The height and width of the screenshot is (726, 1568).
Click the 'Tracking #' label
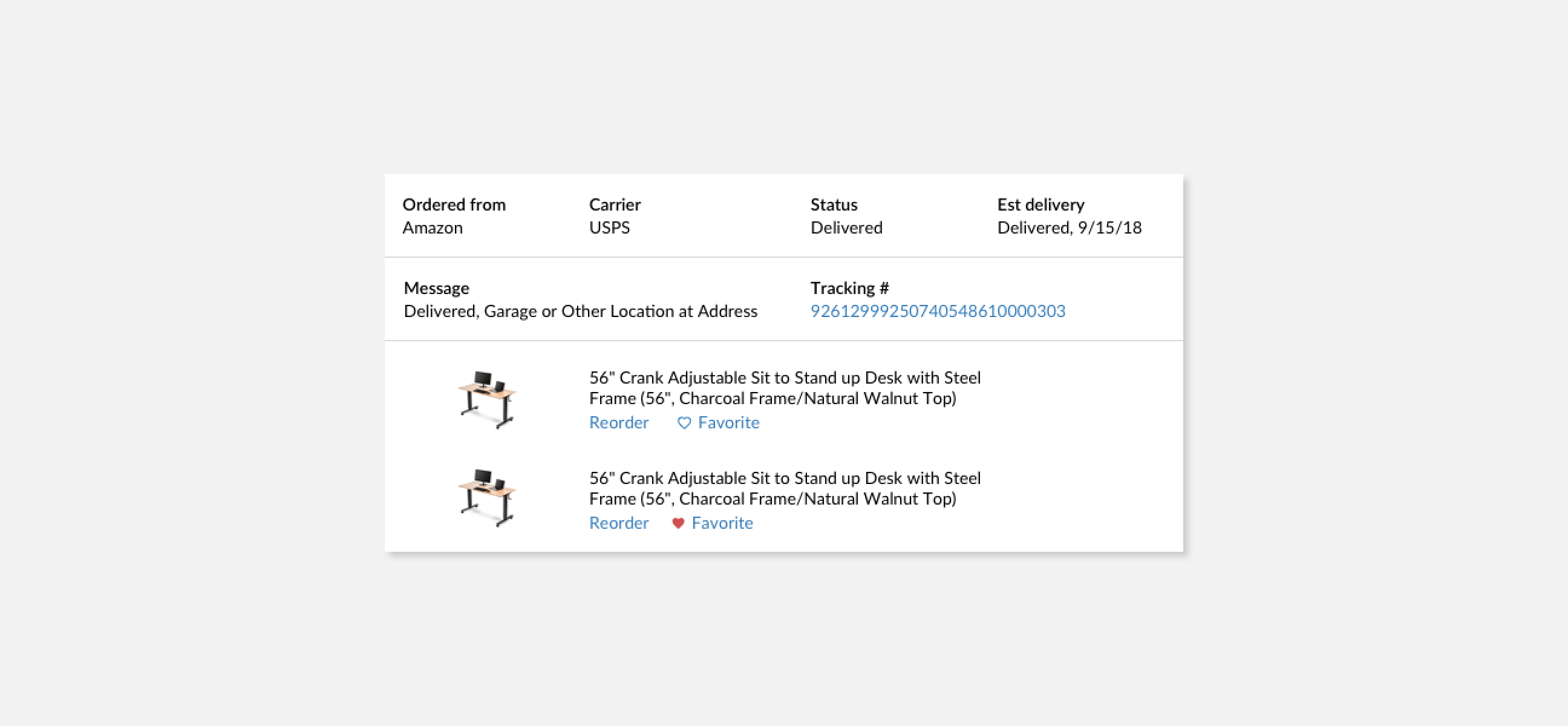point(849,288)
